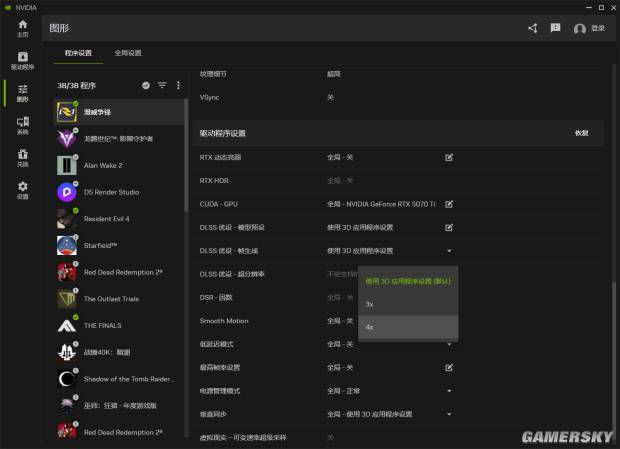Edit DLSS 优设 - 模型预设 via pencil icon
The width and height of the screenshot is (620, 449).
(x=449, y=227)
